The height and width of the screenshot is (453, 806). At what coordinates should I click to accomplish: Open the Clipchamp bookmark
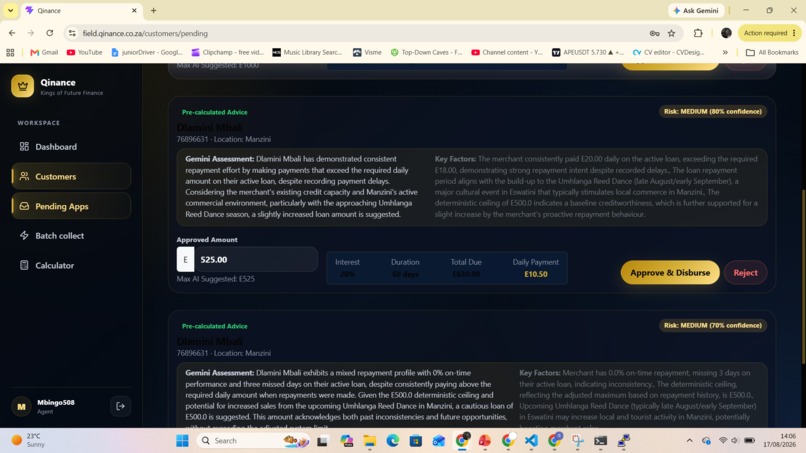tap(227, 52)
